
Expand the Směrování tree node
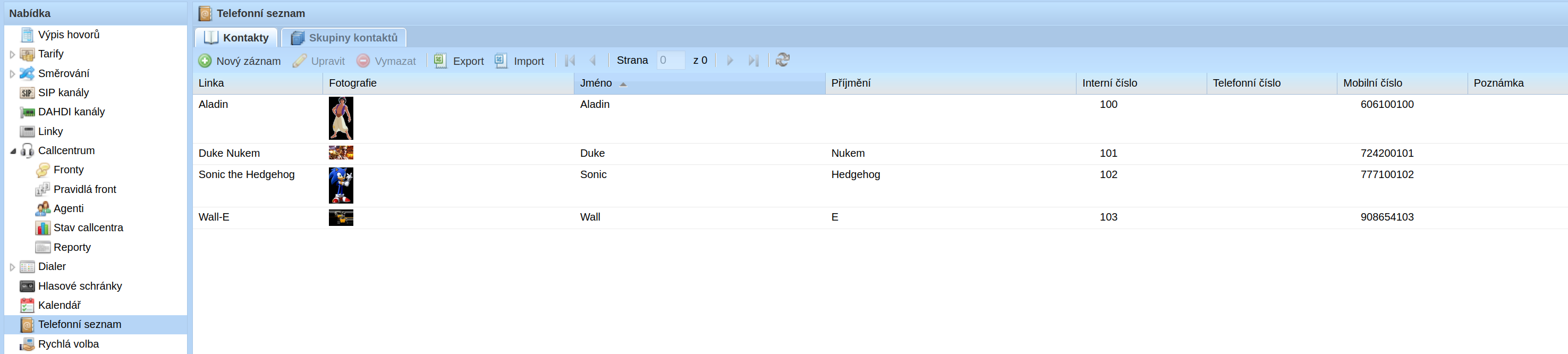tap(12, 74)
